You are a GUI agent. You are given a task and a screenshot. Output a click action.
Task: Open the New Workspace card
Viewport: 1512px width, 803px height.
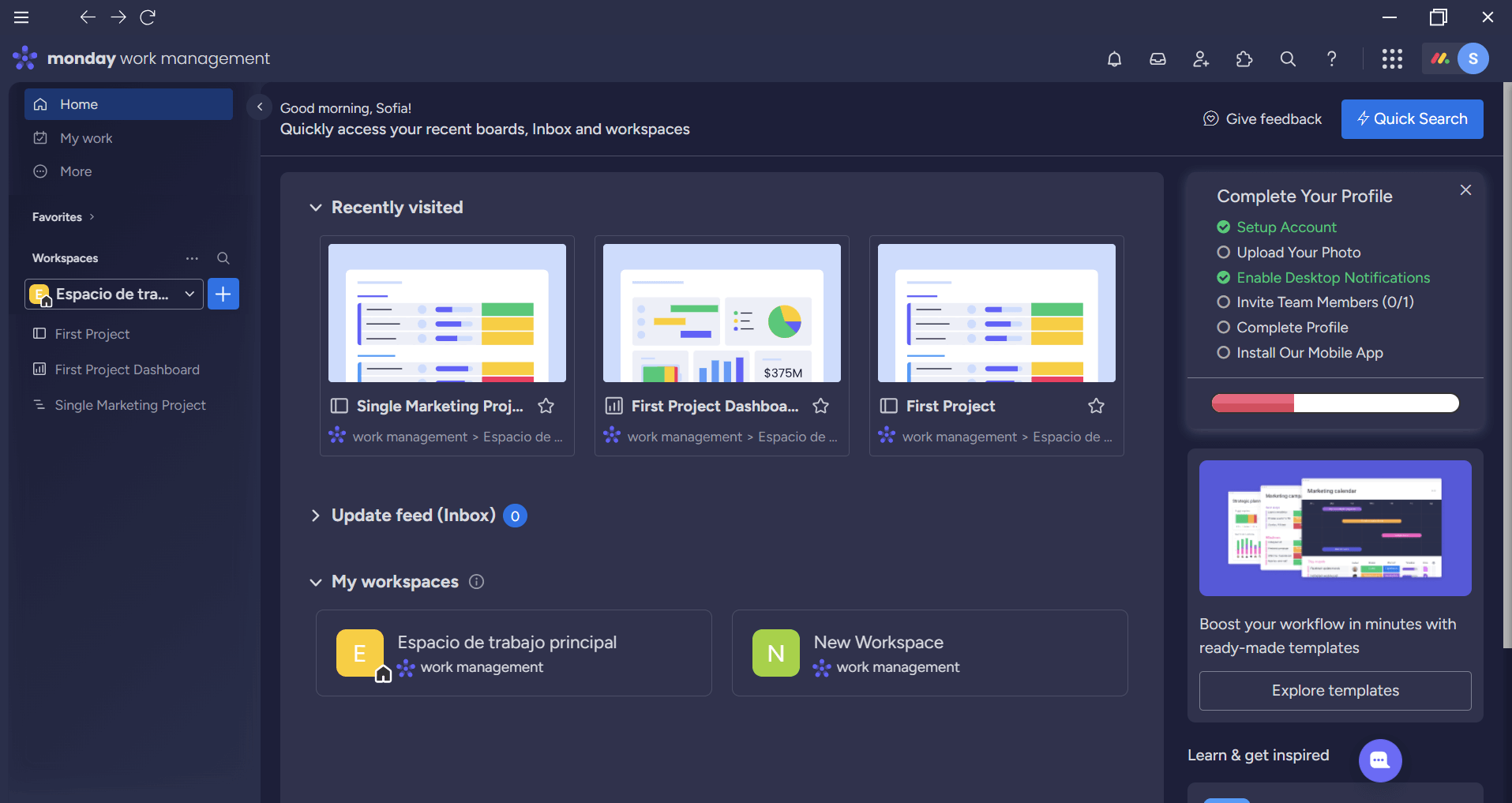click(929, 653)
